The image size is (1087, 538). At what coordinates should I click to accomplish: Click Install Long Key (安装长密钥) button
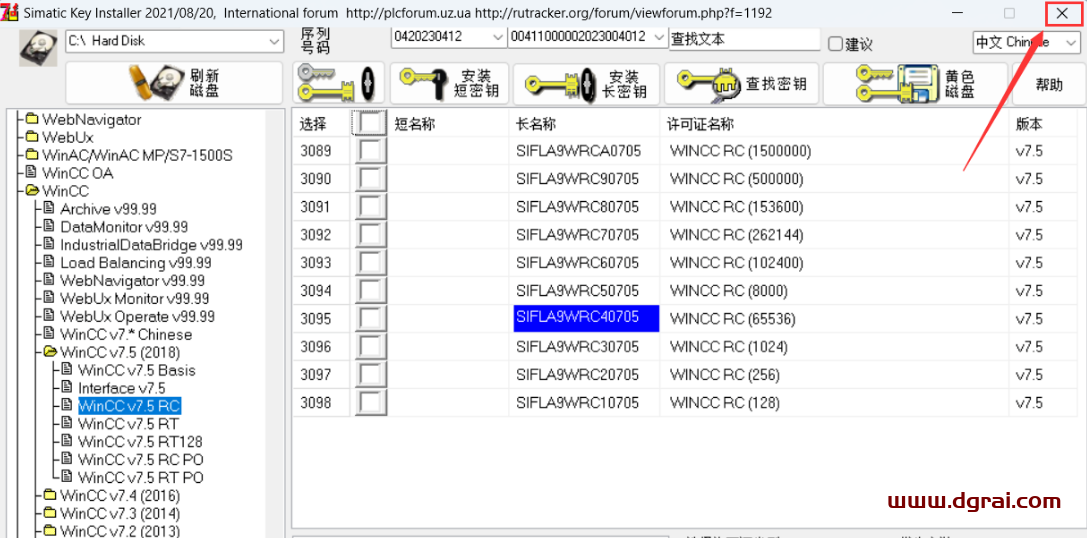click(586, 83)
